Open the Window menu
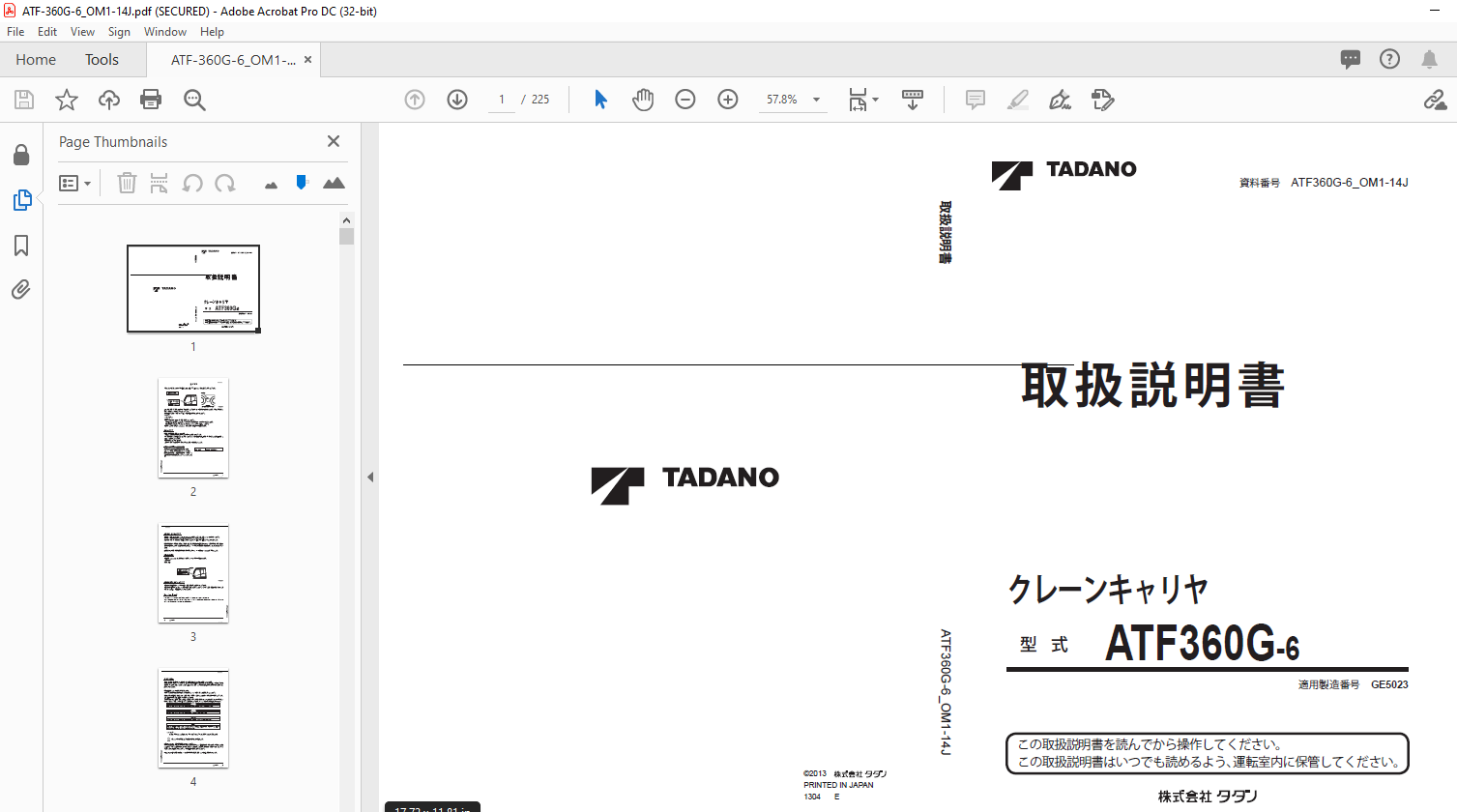Screen dimensions: 1457x812 (x=165, y=32)
